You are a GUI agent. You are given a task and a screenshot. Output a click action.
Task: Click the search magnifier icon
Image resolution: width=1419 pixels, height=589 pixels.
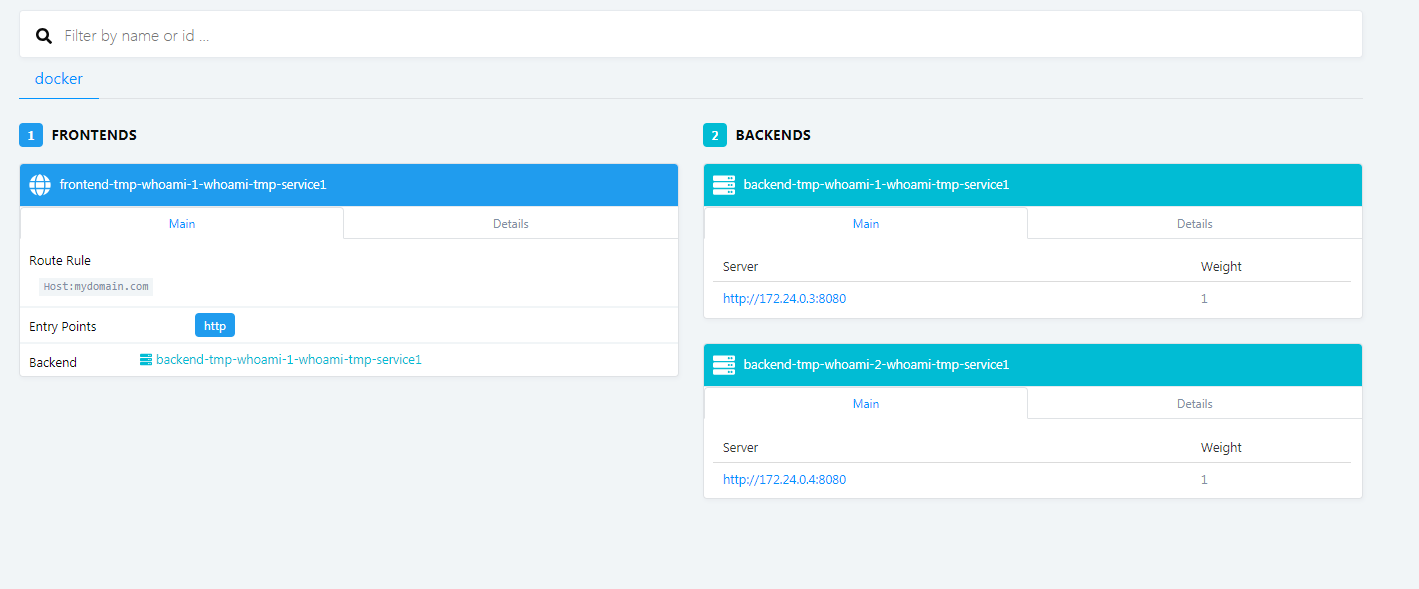coord(44,34)
